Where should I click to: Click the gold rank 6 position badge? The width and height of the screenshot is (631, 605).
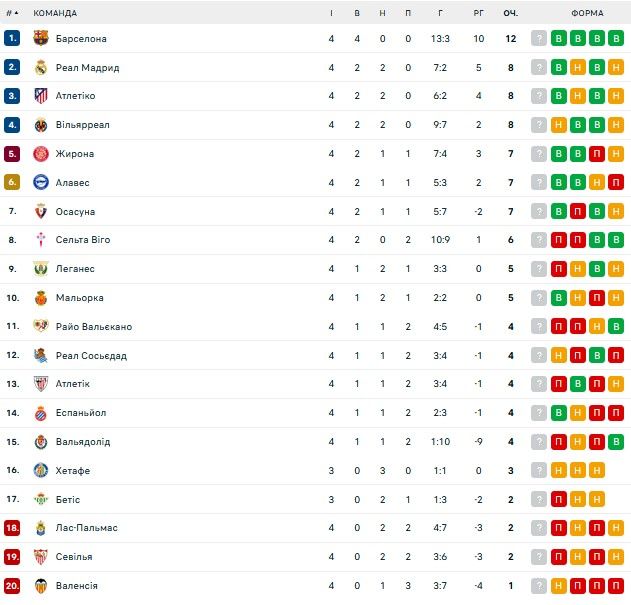(x=12, y=183)
